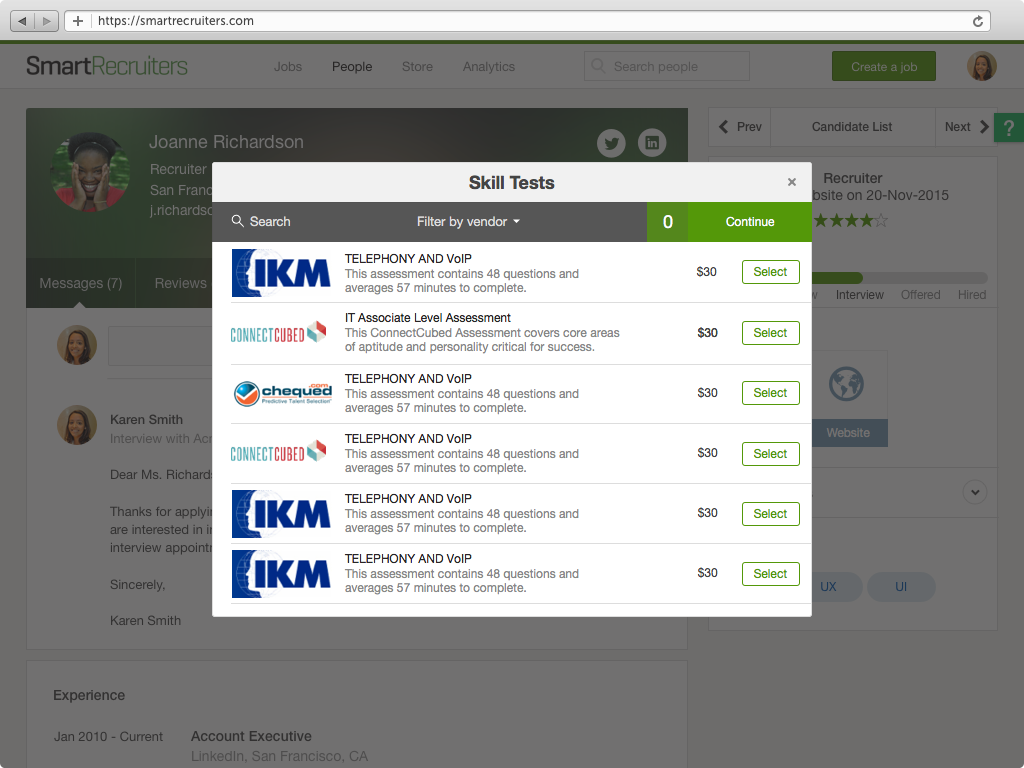Open Joanne Richardson's LinkedIn profile icon
Screen dimensions: 1024x768
point(652,142)
